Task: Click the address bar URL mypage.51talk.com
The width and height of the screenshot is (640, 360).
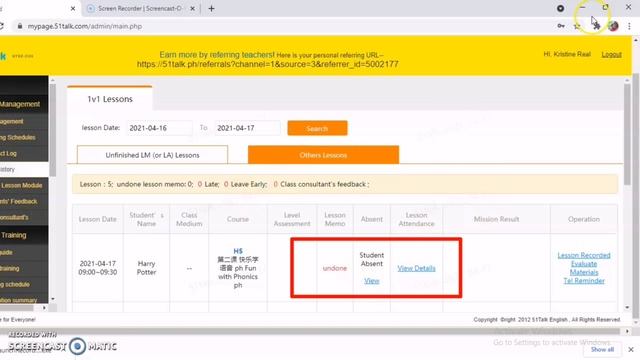Action: 85,26
